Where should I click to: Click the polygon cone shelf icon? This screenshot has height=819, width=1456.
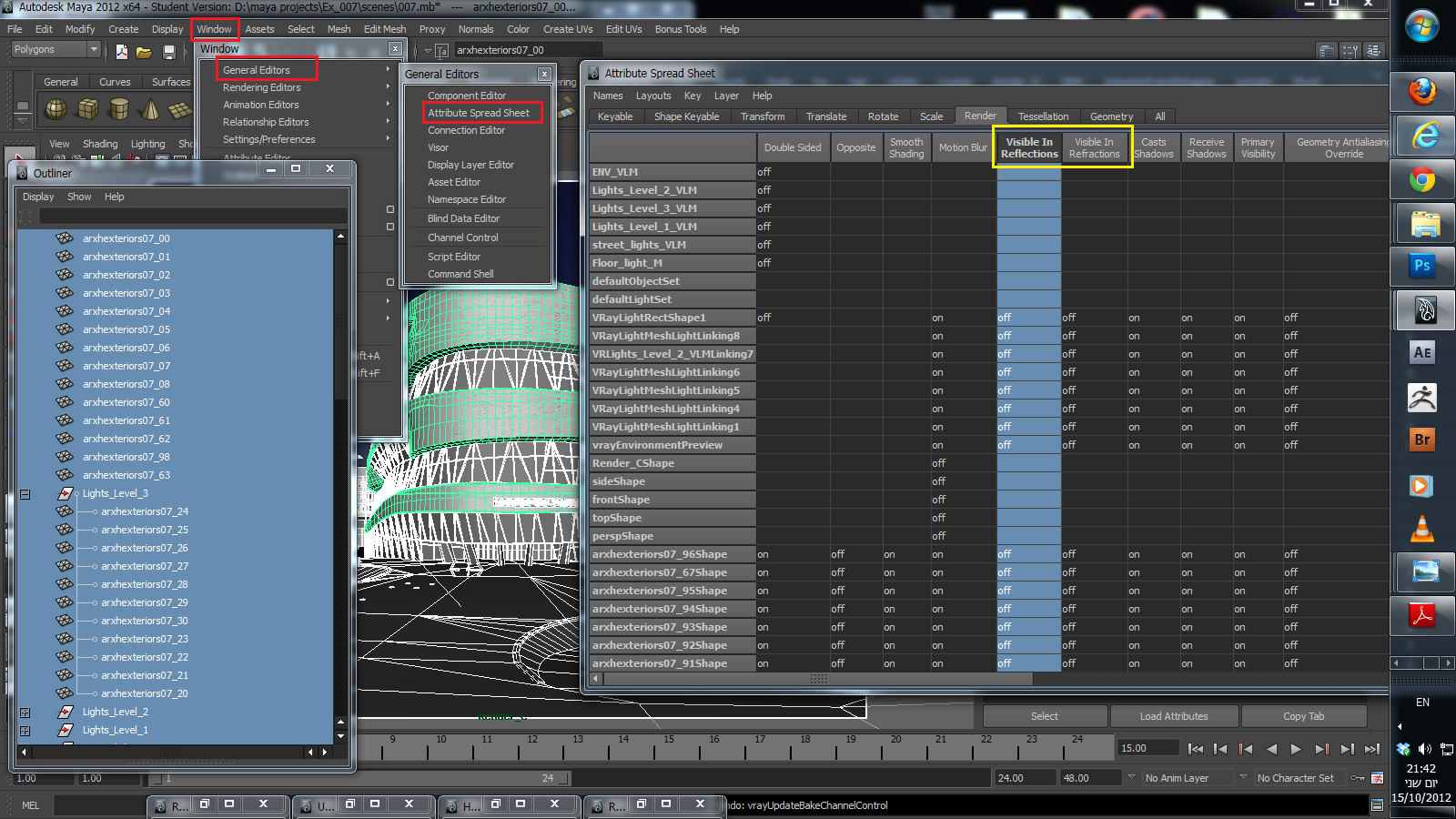(x=150, y=110)
